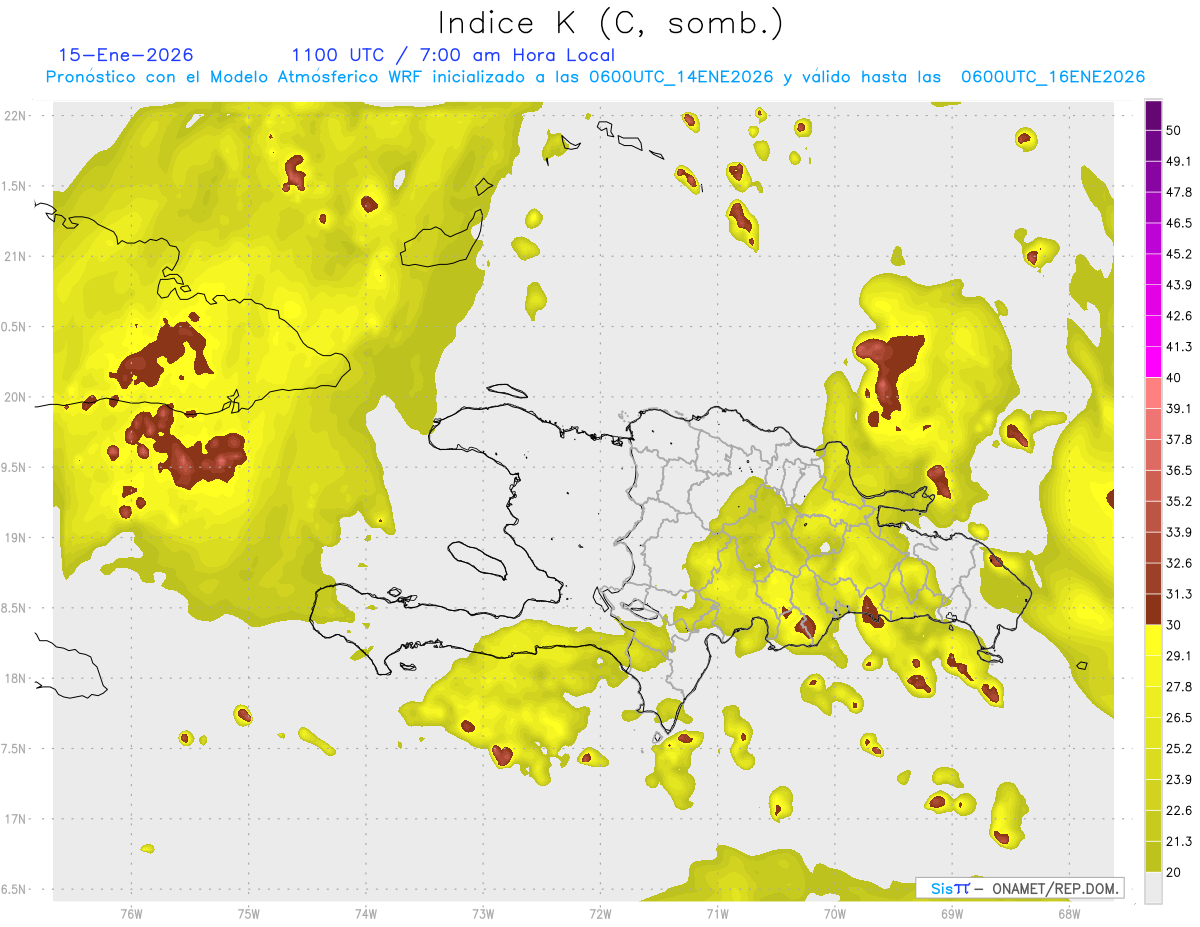
Task: Click legend value "42.6"
Action: tap(1180, 316)
